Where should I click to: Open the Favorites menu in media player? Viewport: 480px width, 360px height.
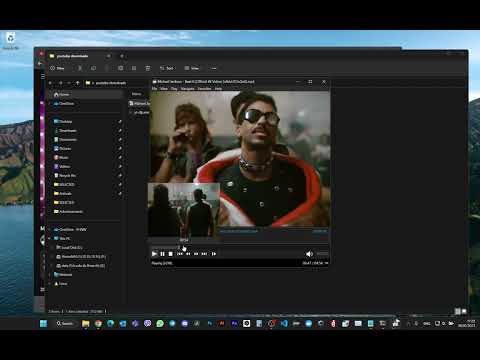204,88
